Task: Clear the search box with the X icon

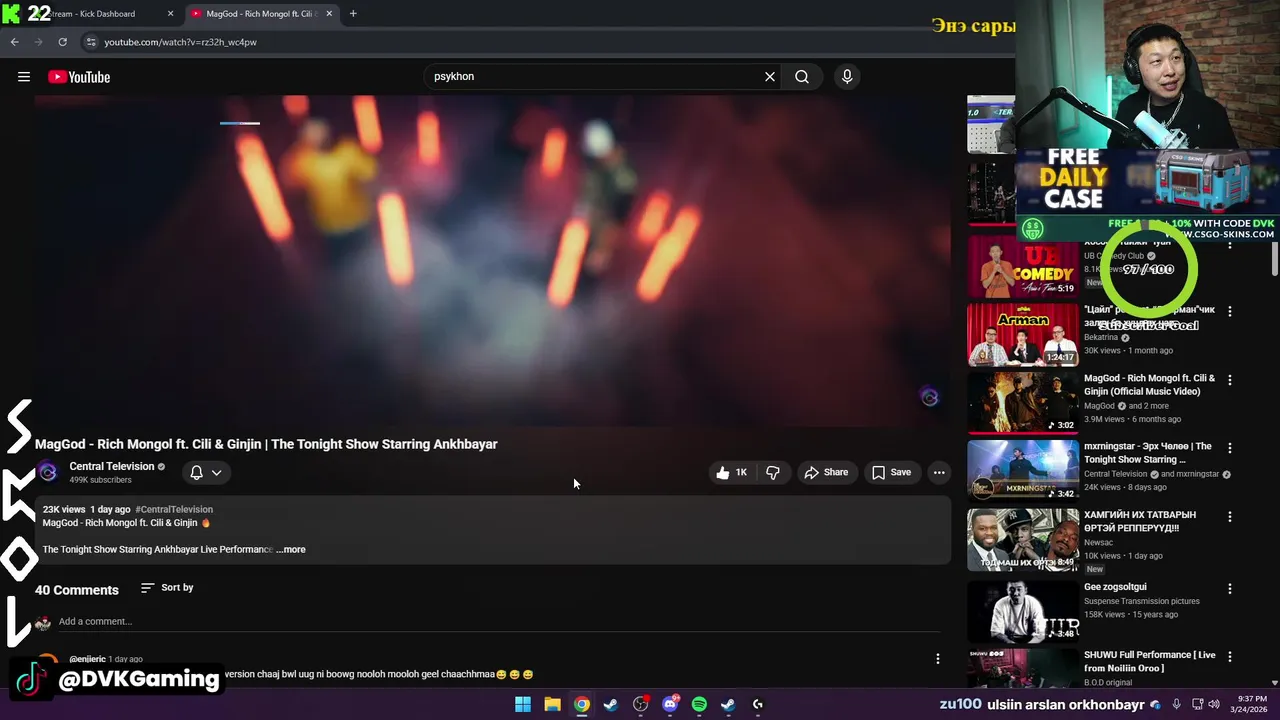Action: click(770, 76)
